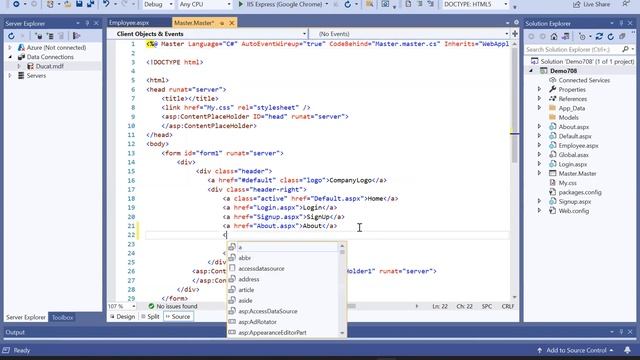Click the 'No issues found' status indicator

click(x=173, y=306)
